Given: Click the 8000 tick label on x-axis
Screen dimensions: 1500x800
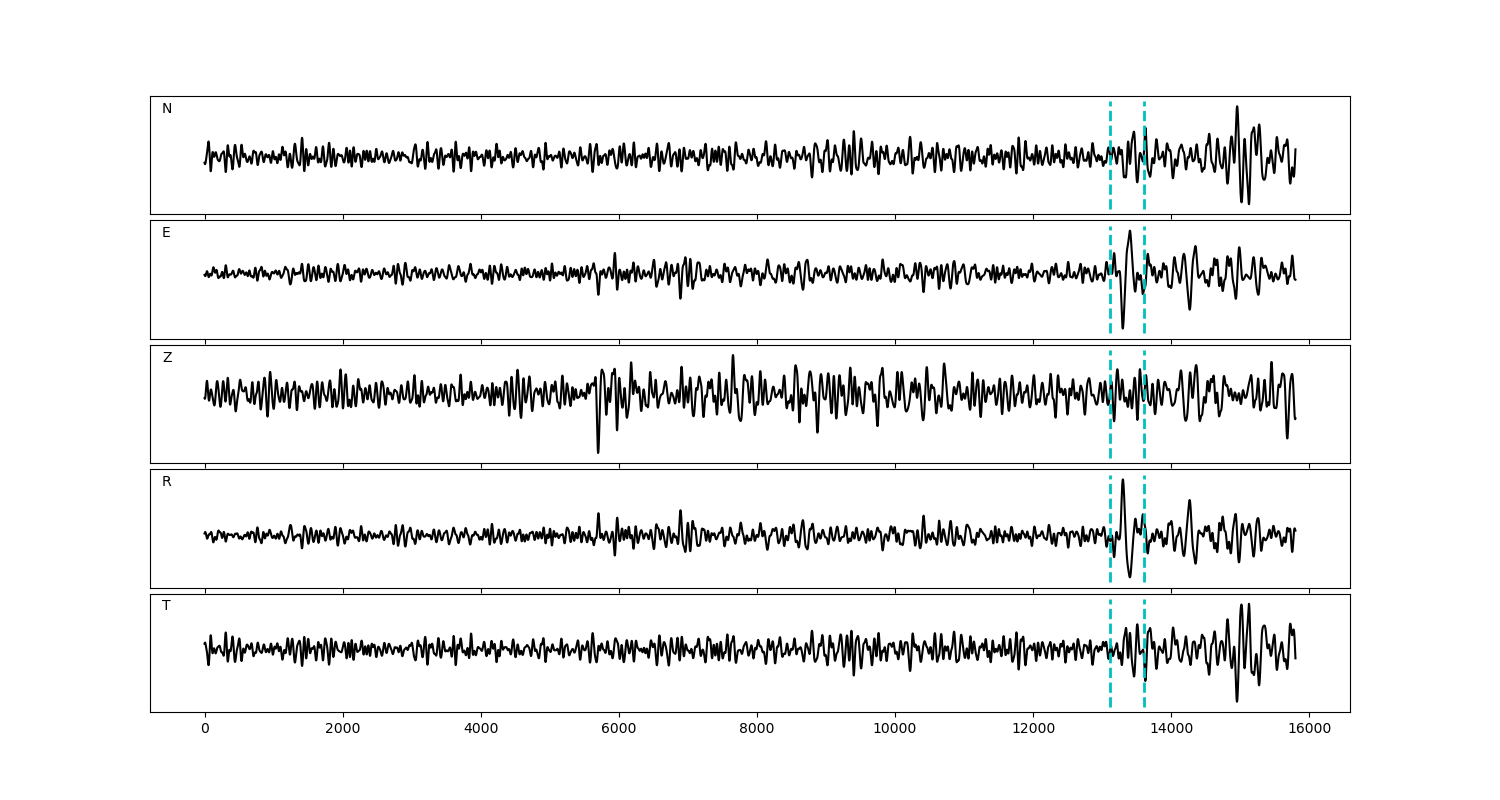Looking at the screenshot, I should pos(757,730).
